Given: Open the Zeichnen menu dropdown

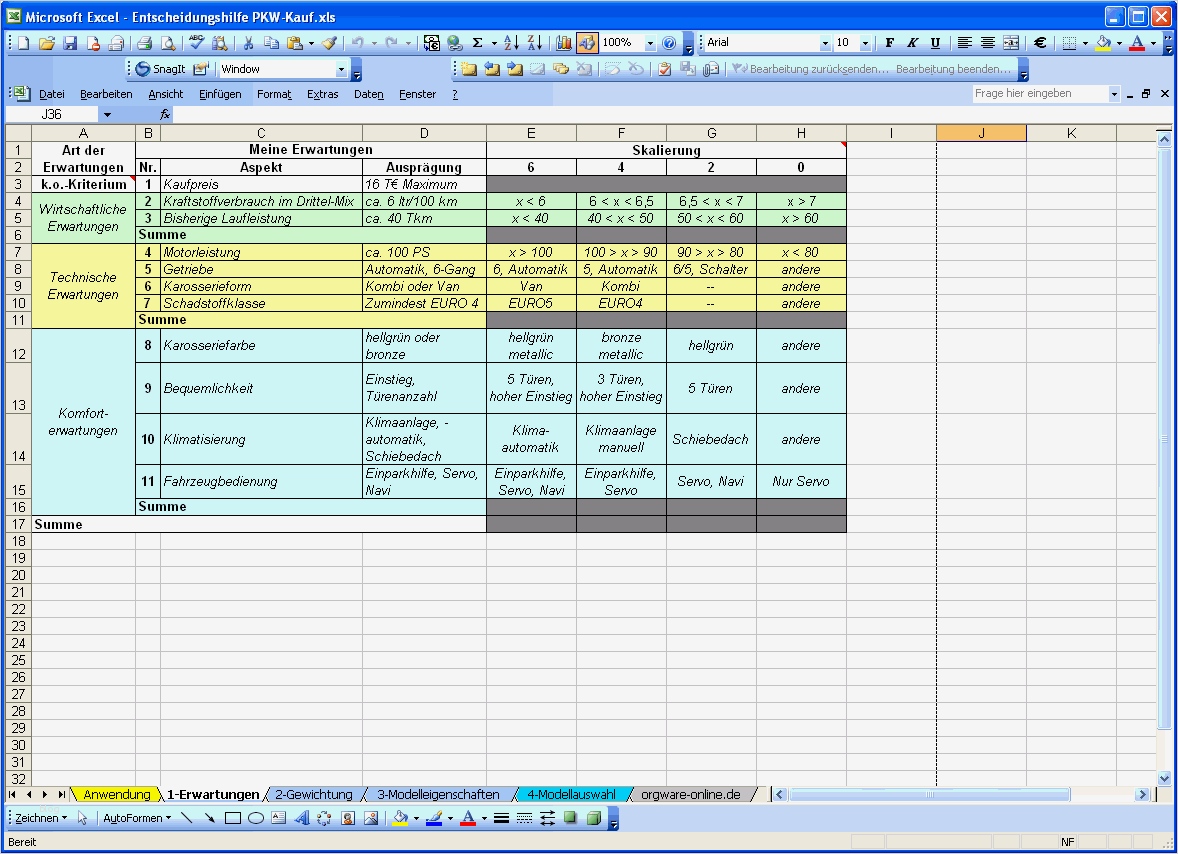Looking at the screenshot, I should click(41, 818).
